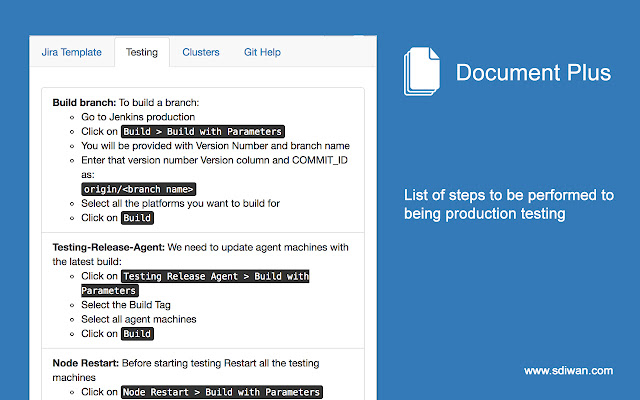Click 'Build' code label under Build branch
This screenshot has width=640, height=400.
point(137,218)
